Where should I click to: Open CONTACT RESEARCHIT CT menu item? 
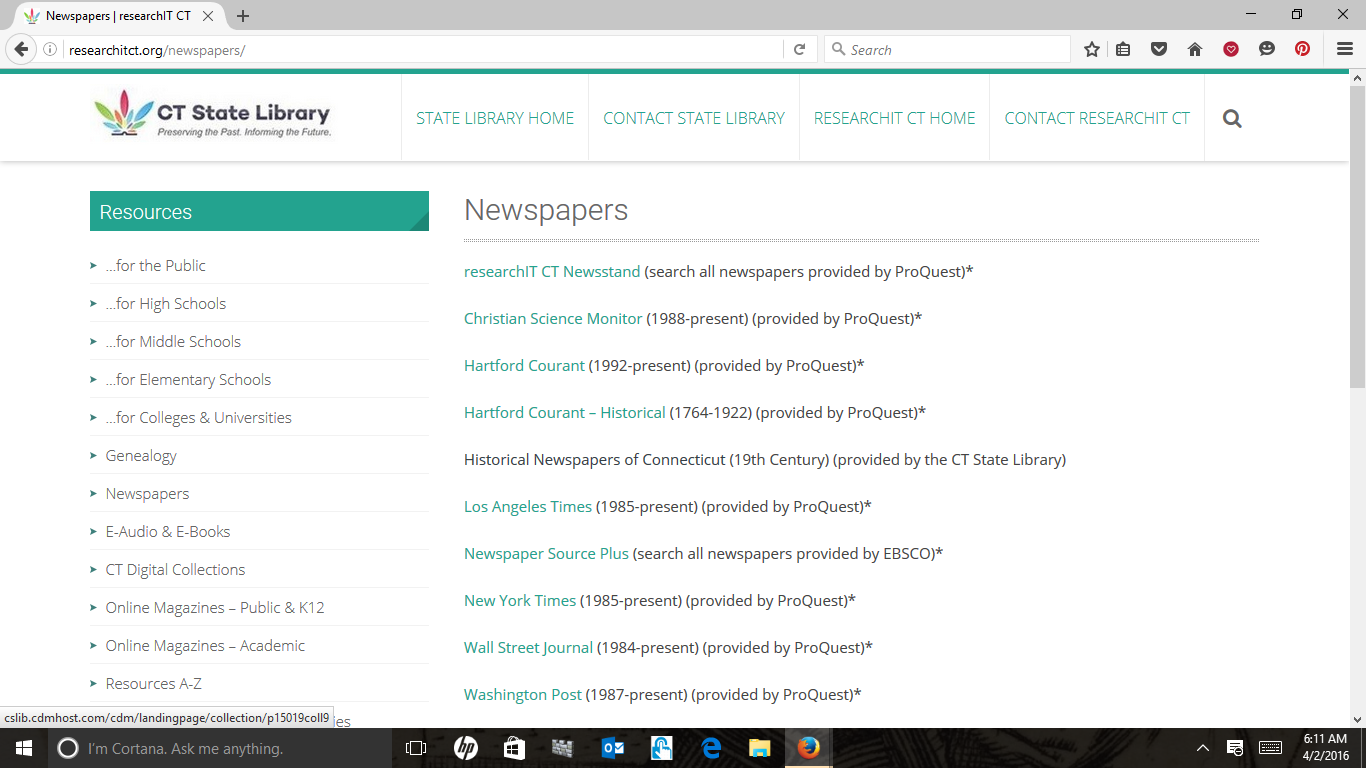click(1097, 118)
